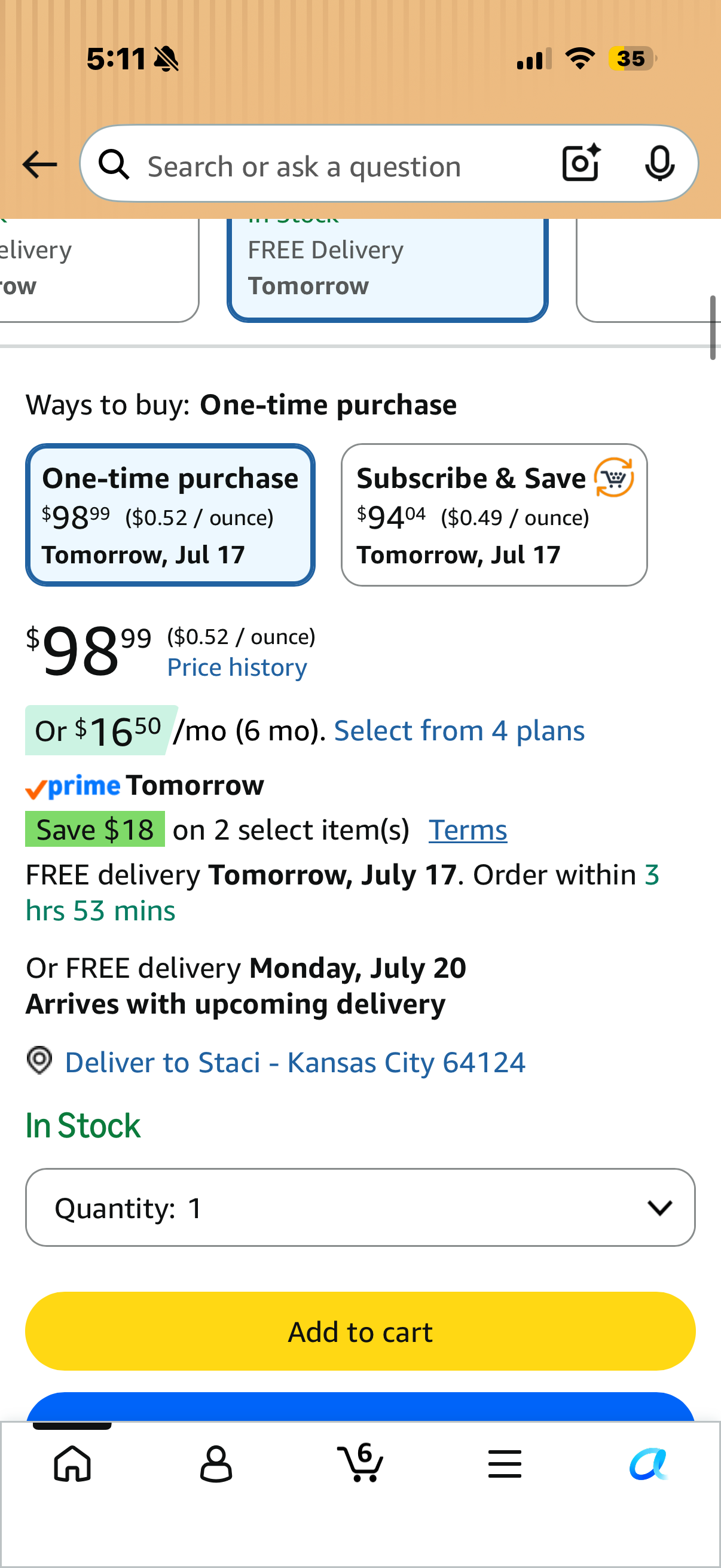Open camera lens search icon
Viewport: 721px width, 1568px height.
581,163
